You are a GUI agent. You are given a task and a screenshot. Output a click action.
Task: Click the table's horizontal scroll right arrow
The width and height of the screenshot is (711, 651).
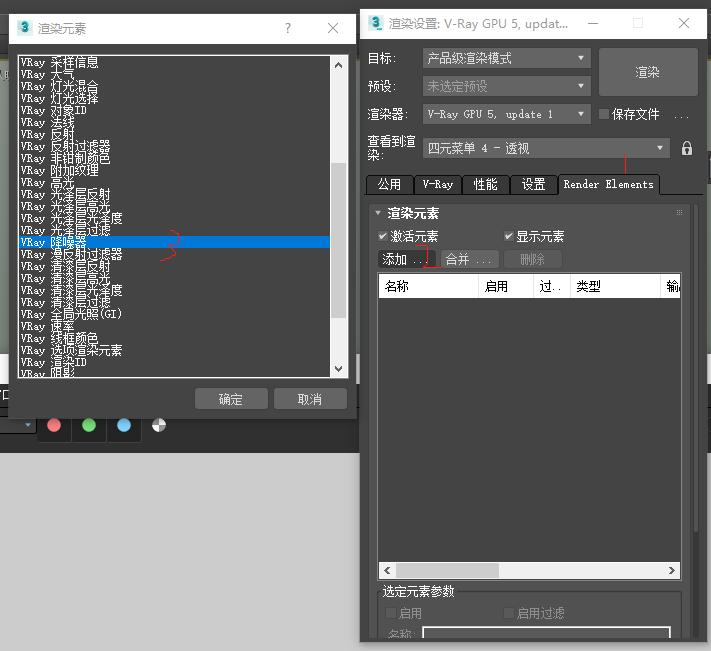(x=672, y=570)
